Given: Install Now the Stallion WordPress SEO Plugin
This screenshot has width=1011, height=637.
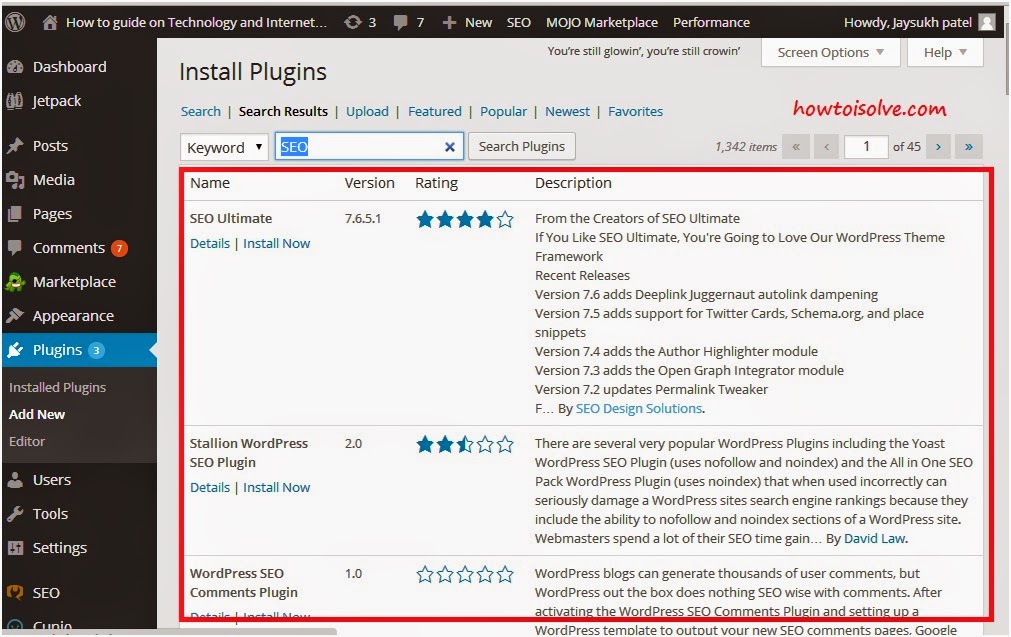Looking at the screenshot, I should (x=277, y=487).
